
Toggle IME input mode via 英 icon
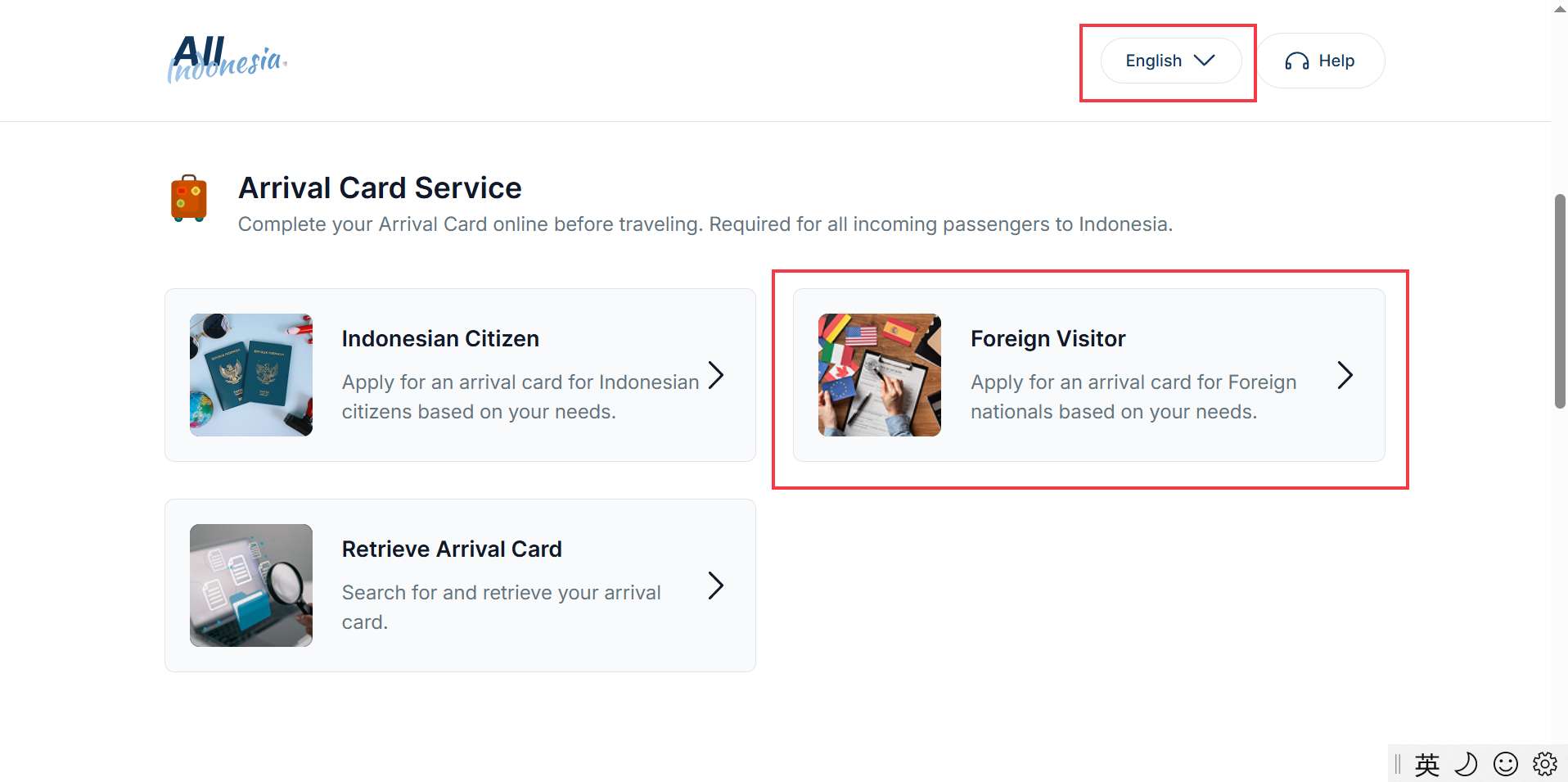pos(1427,764)
